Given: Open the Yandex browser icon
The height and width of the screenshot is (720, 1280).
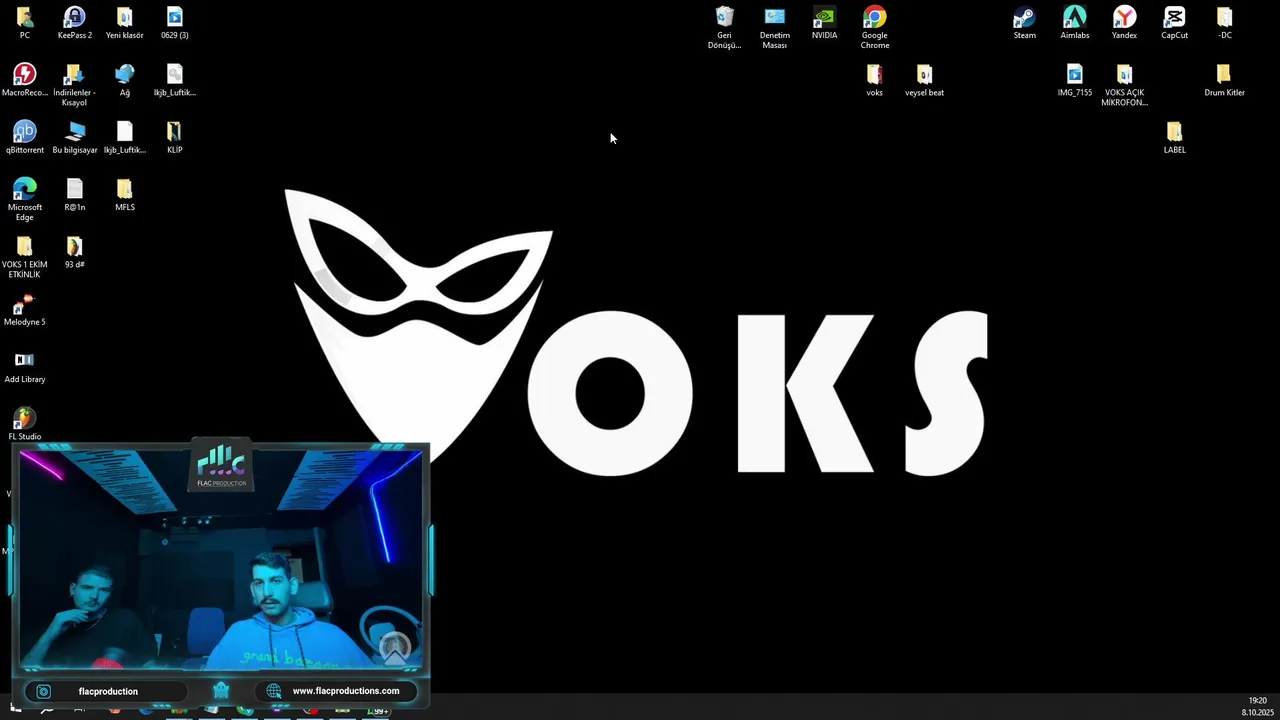Looking at the screenshot, I should pos(1125,23).
